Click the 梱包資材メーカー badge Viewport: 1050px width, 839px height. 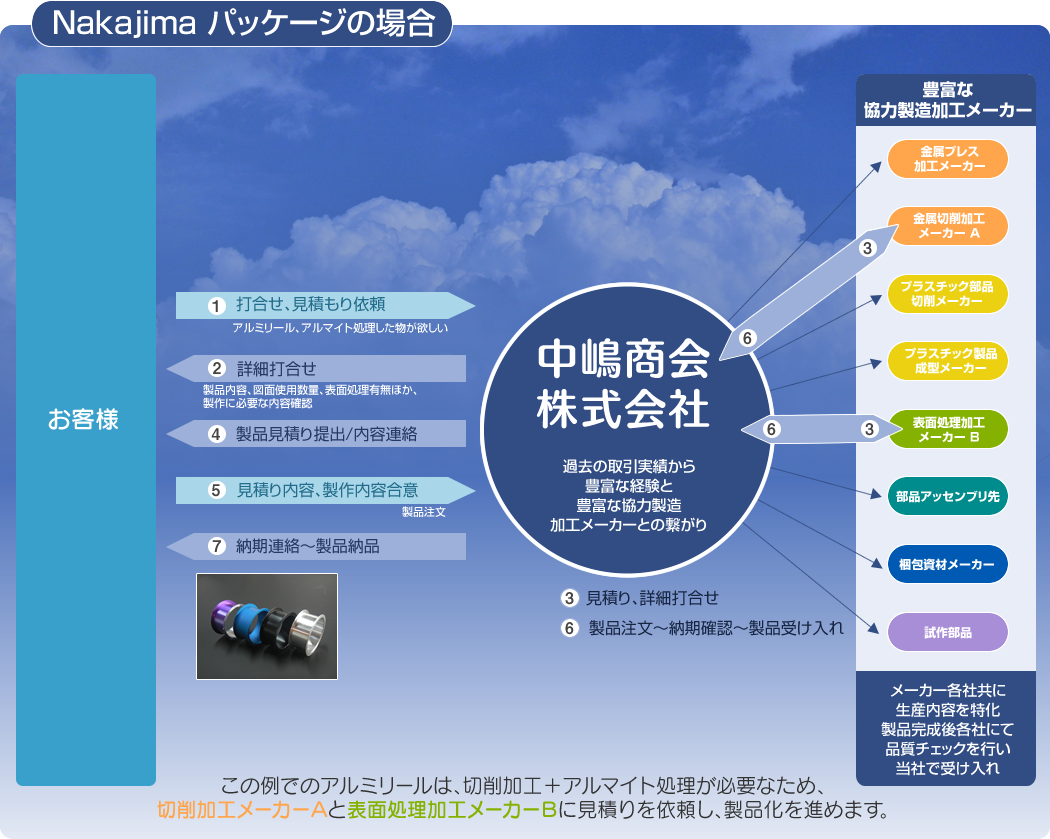pyautogui.click(x=946, y=564)
